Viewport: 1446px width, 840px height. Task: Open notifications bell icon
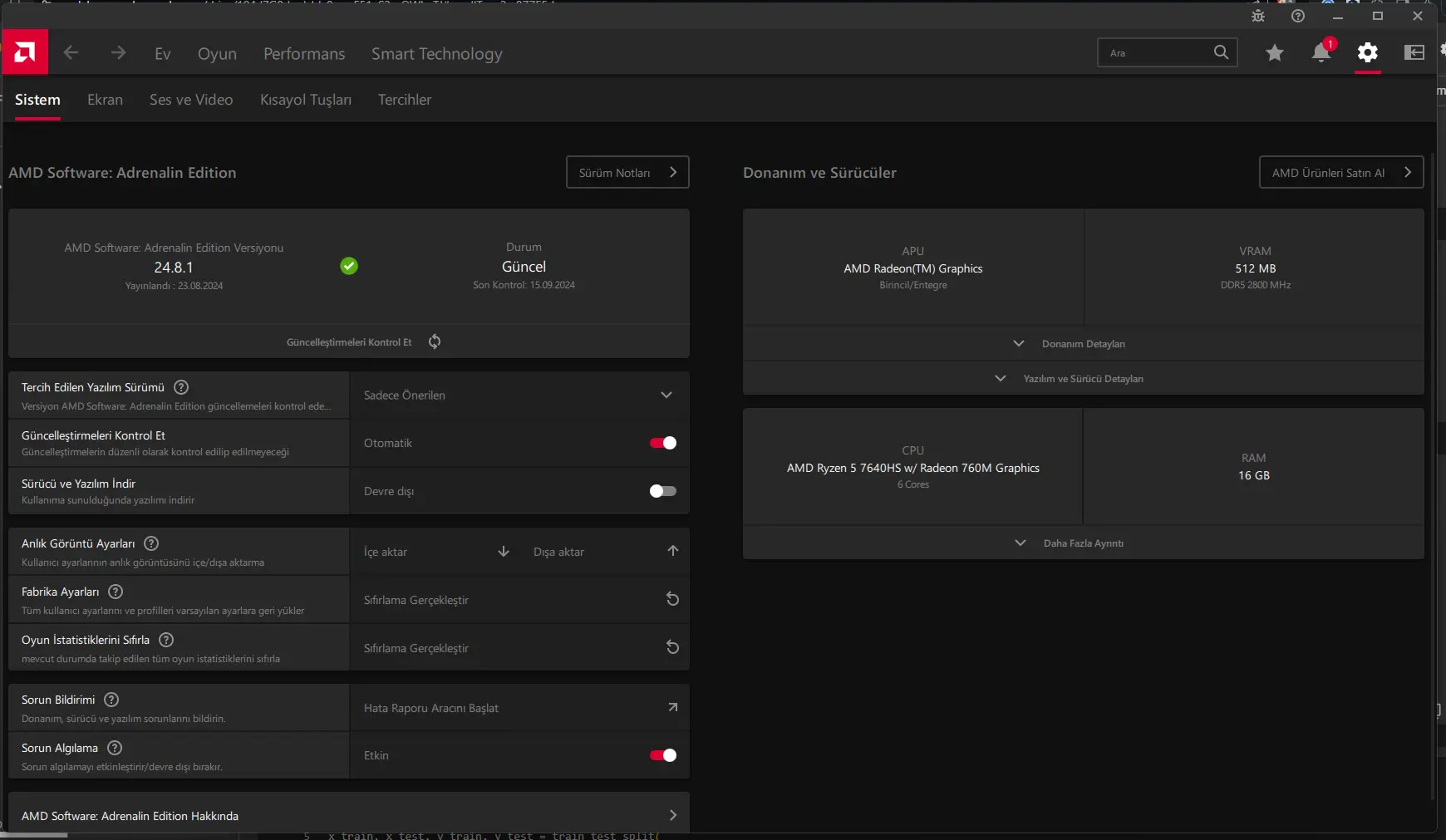pos(1321,52)
